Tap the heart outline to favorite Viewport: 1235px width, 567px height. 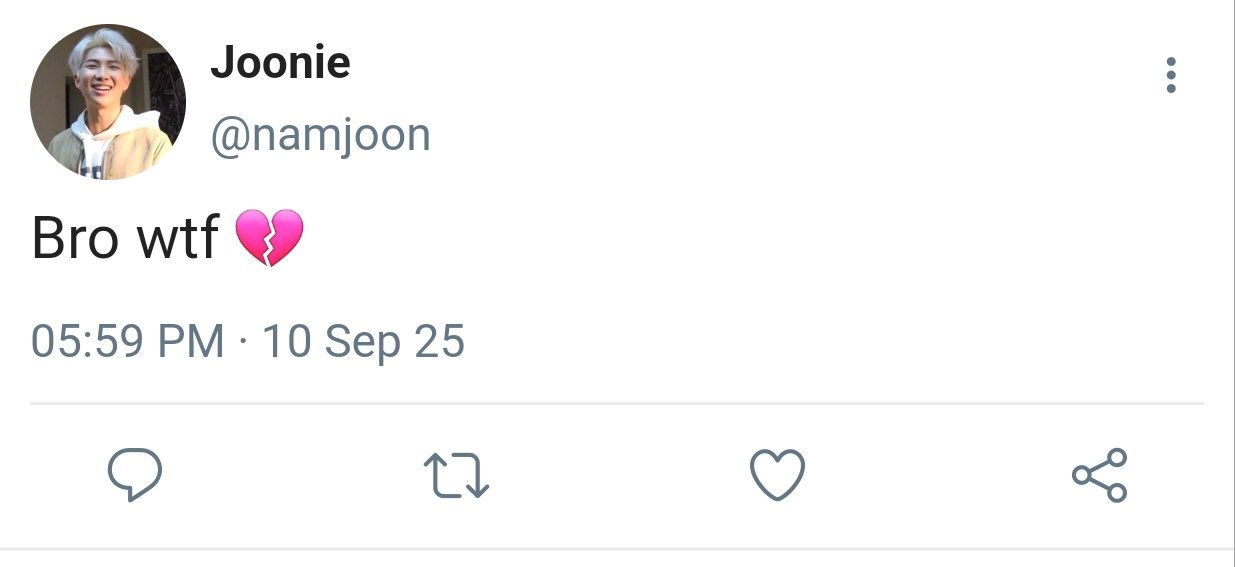pos(777,475)
